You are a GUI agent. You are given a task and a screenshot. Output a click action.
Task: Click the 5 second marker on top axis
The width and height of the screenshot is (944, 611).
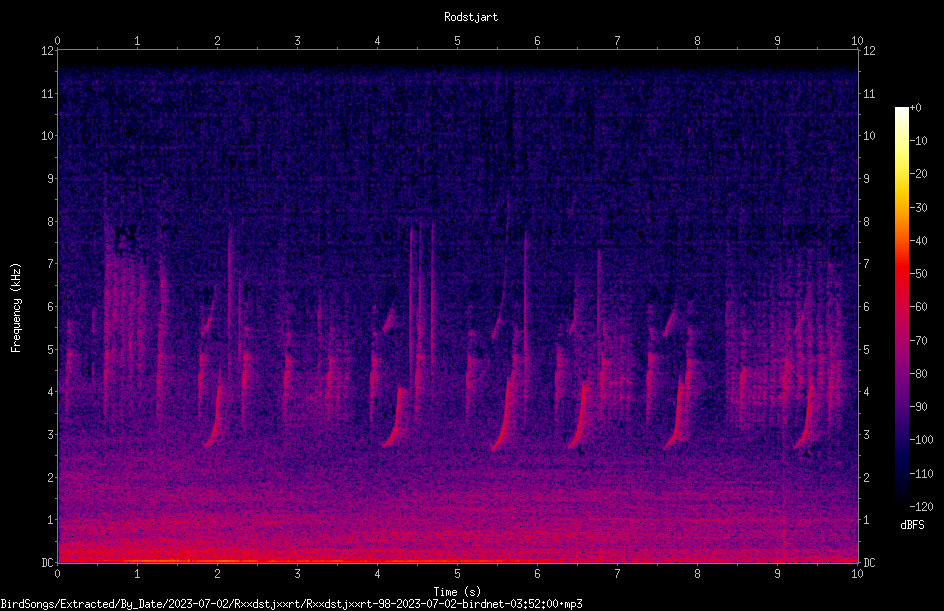coord(458,40)
